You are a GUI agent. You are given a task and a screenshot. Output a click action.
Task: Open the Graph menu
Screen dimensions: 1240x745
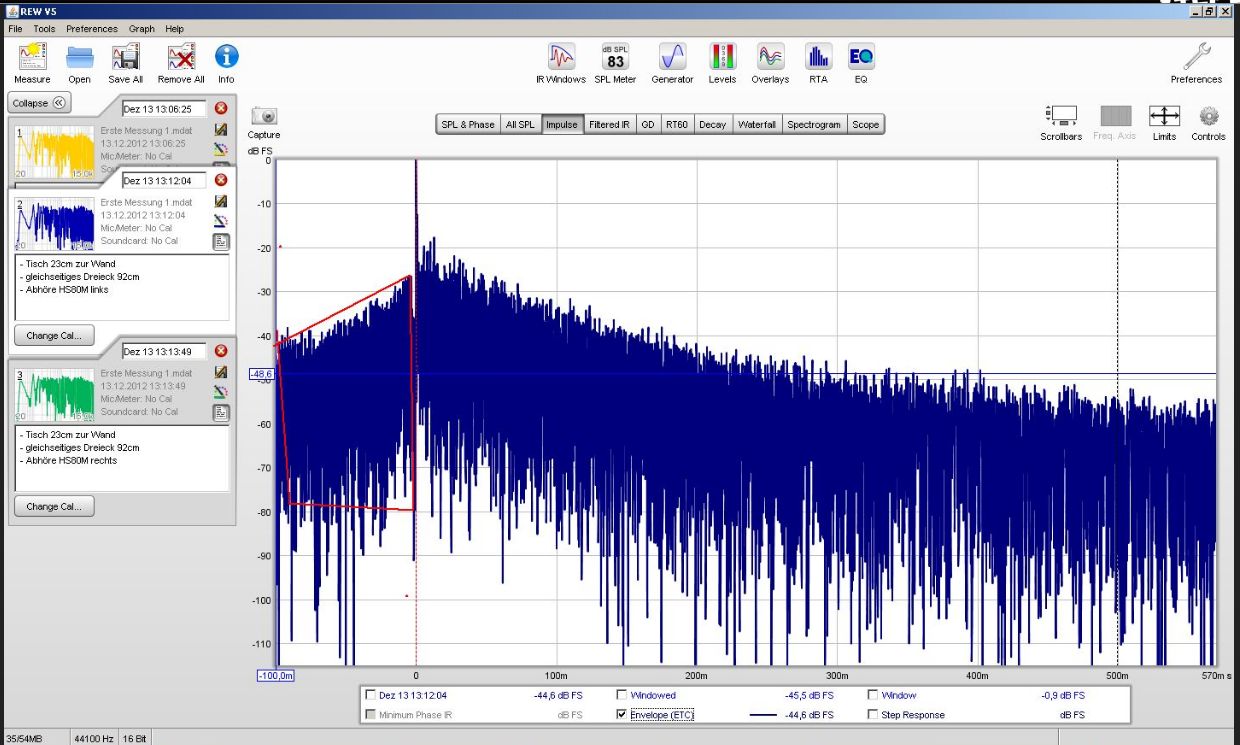click(x=142, y=29)
